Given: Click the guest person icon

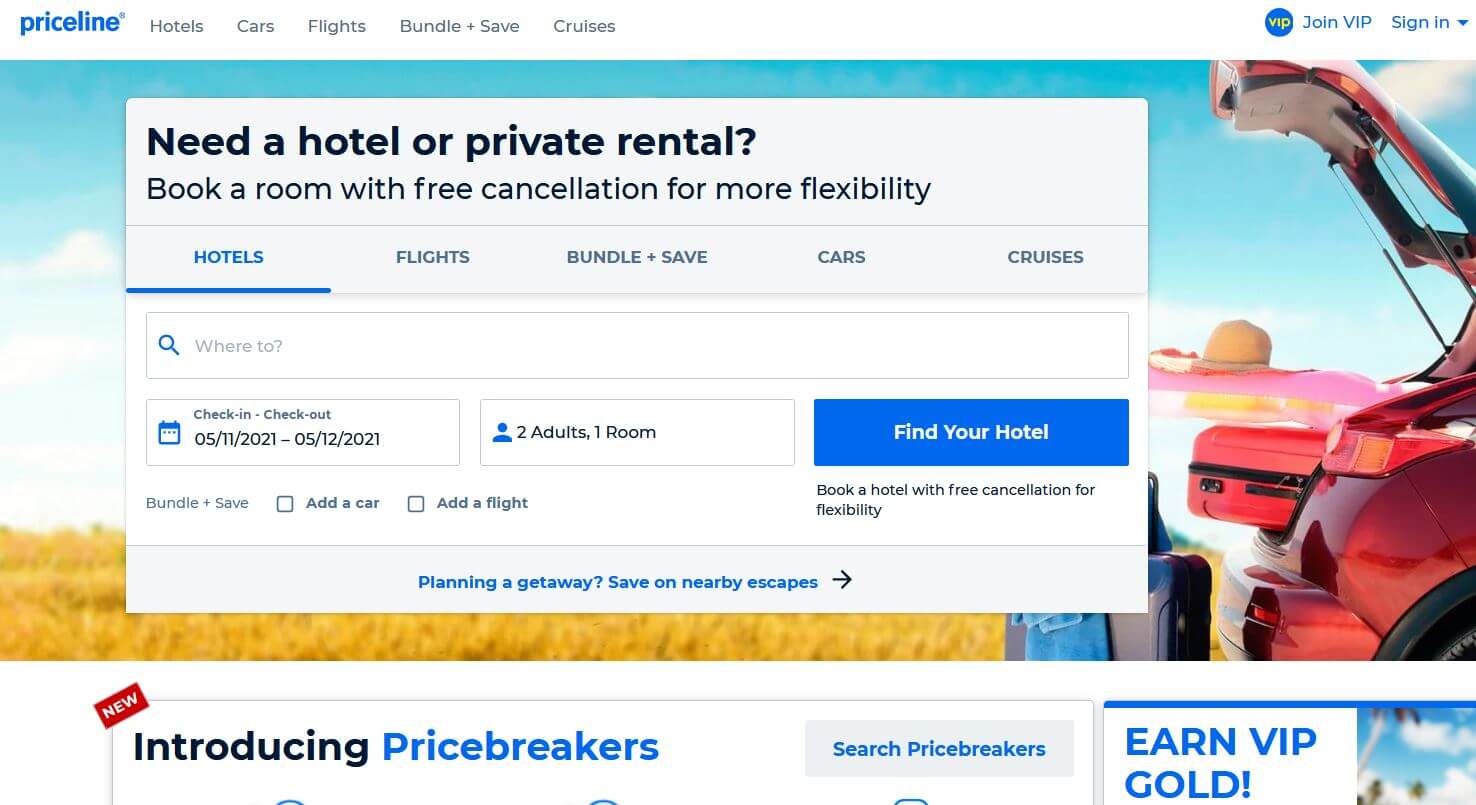Looking at the screenshot, I should coord(502,433).
